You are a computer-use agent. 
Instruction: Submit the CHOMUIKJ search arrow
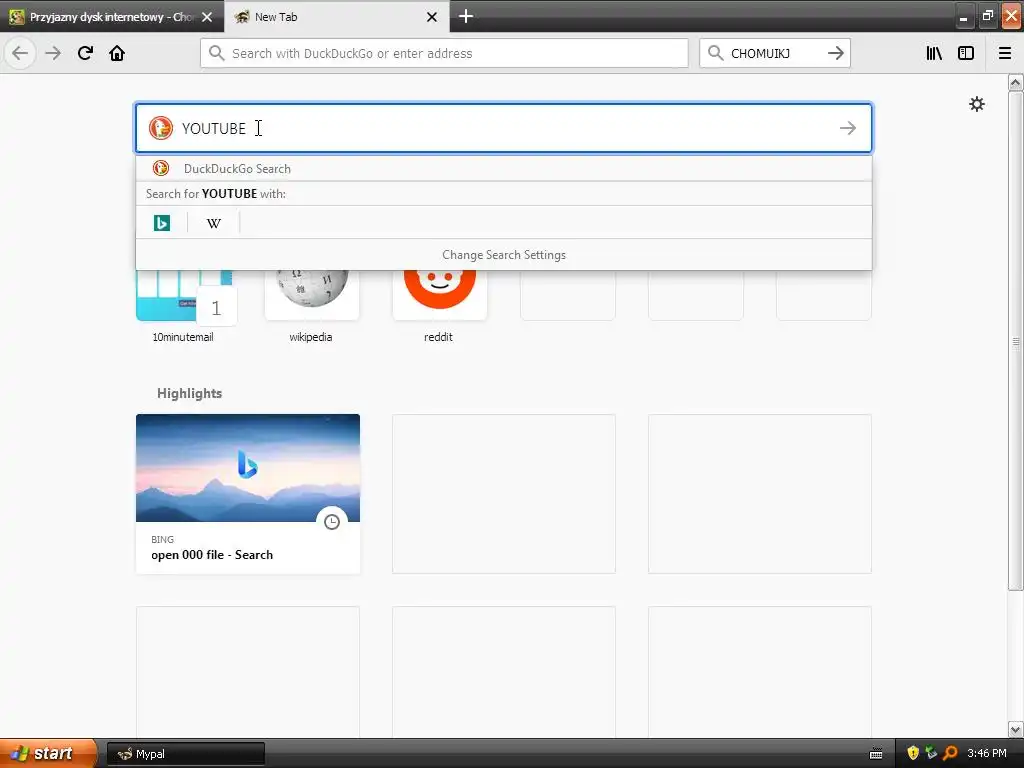pyautogui.click(x=835, y=53)
